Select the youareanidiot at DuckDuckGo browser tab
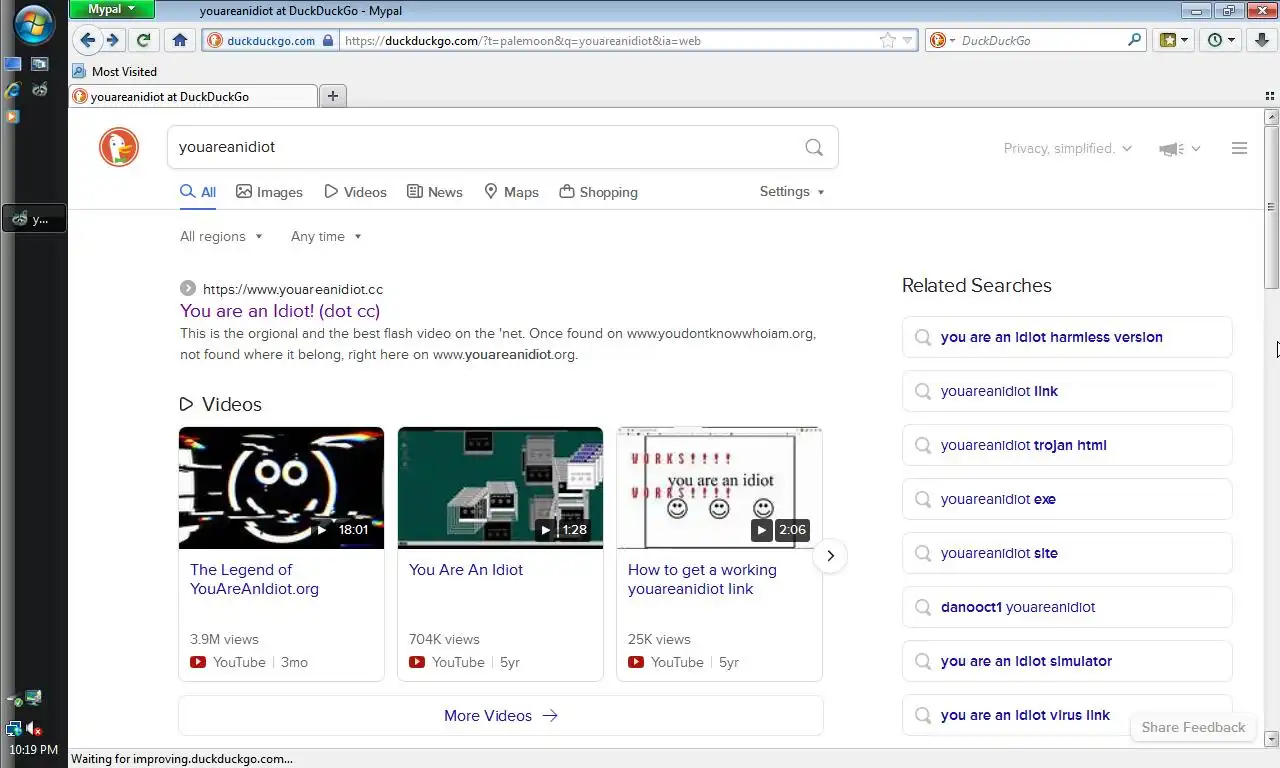 point(193,96)
